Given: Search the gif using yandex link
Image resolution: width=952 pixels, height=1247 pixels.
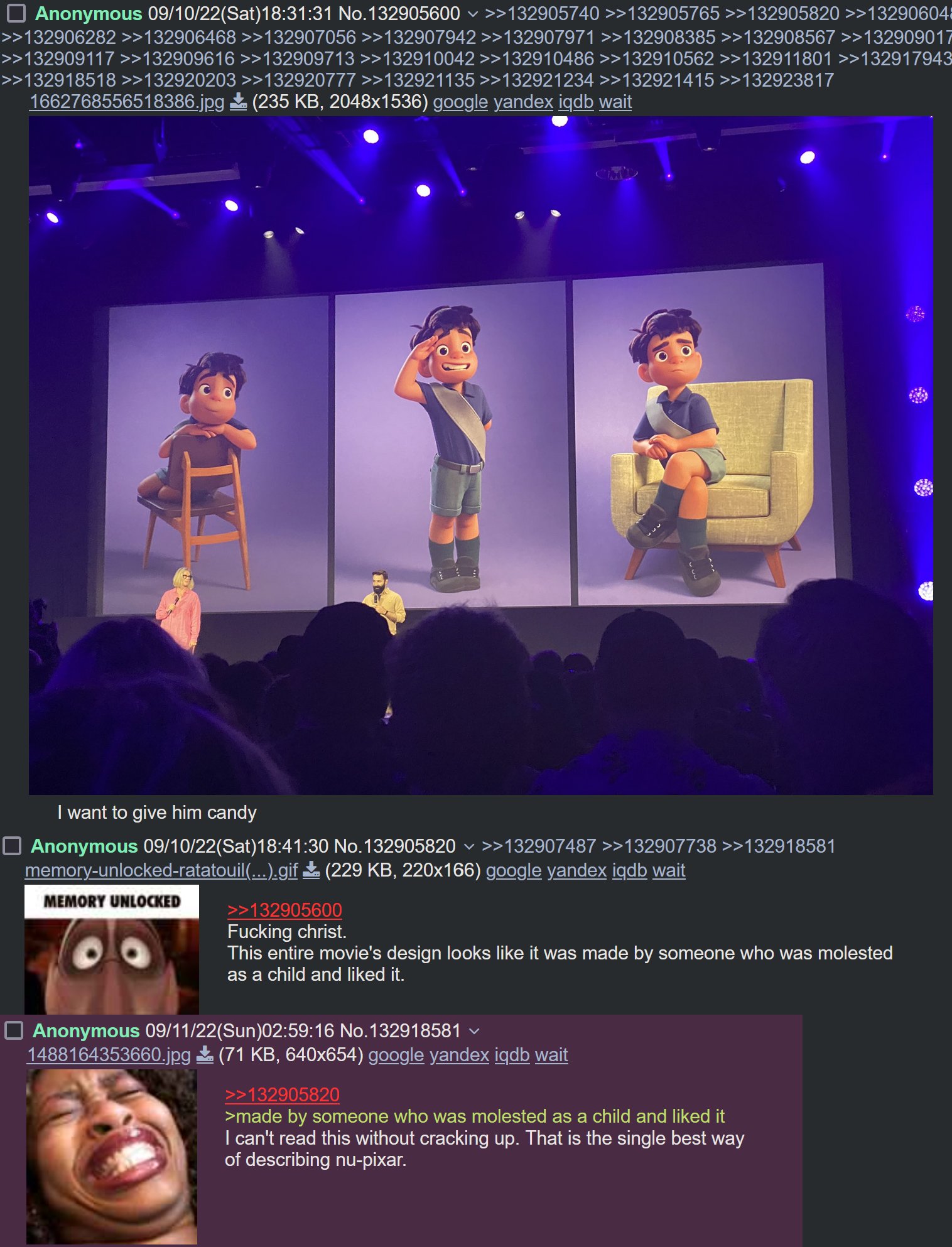Looking at the screenshot, I should pyautogui.click(x=576, y=870).
